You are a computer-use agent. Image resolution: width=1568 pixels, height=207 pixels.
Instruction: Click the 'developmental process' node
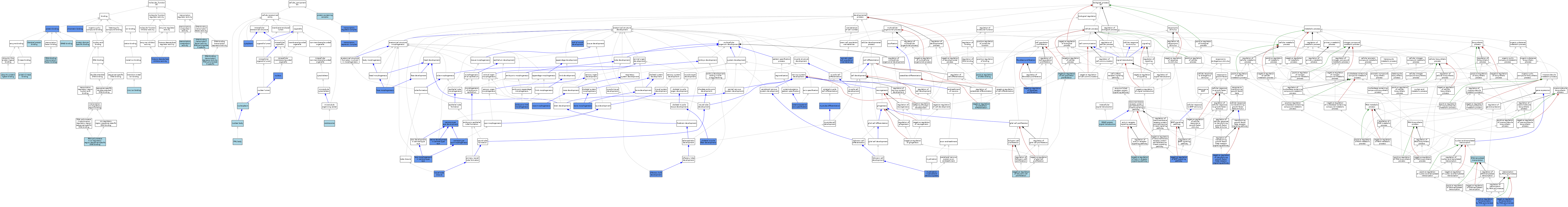pos(860,17)
